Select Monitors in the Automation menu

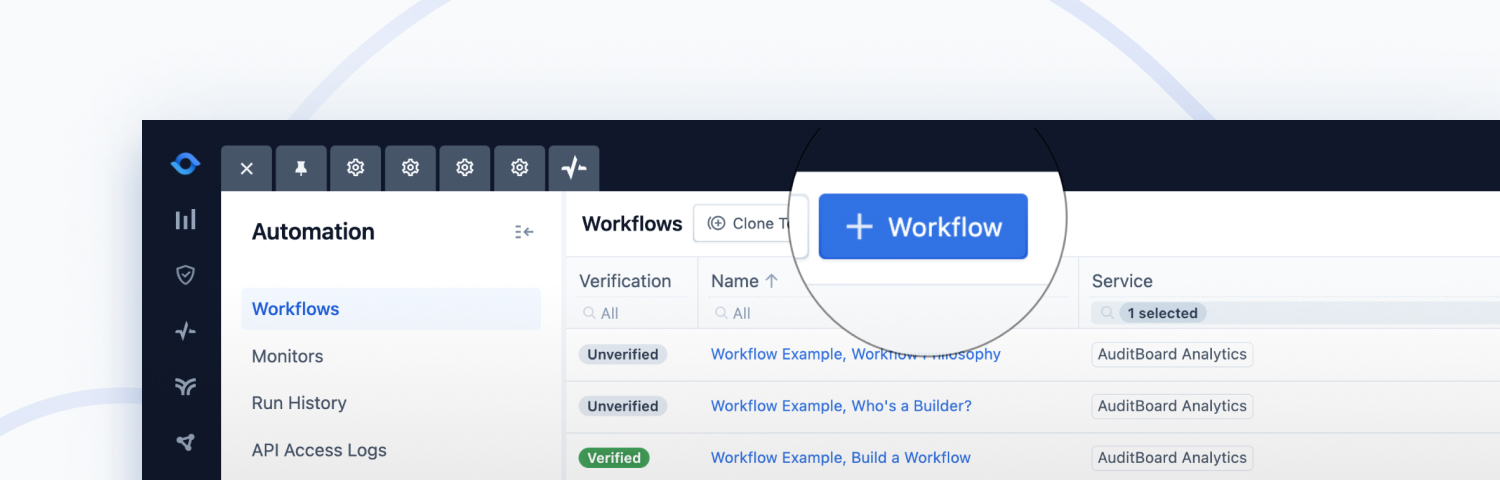[x=287, y=356]
